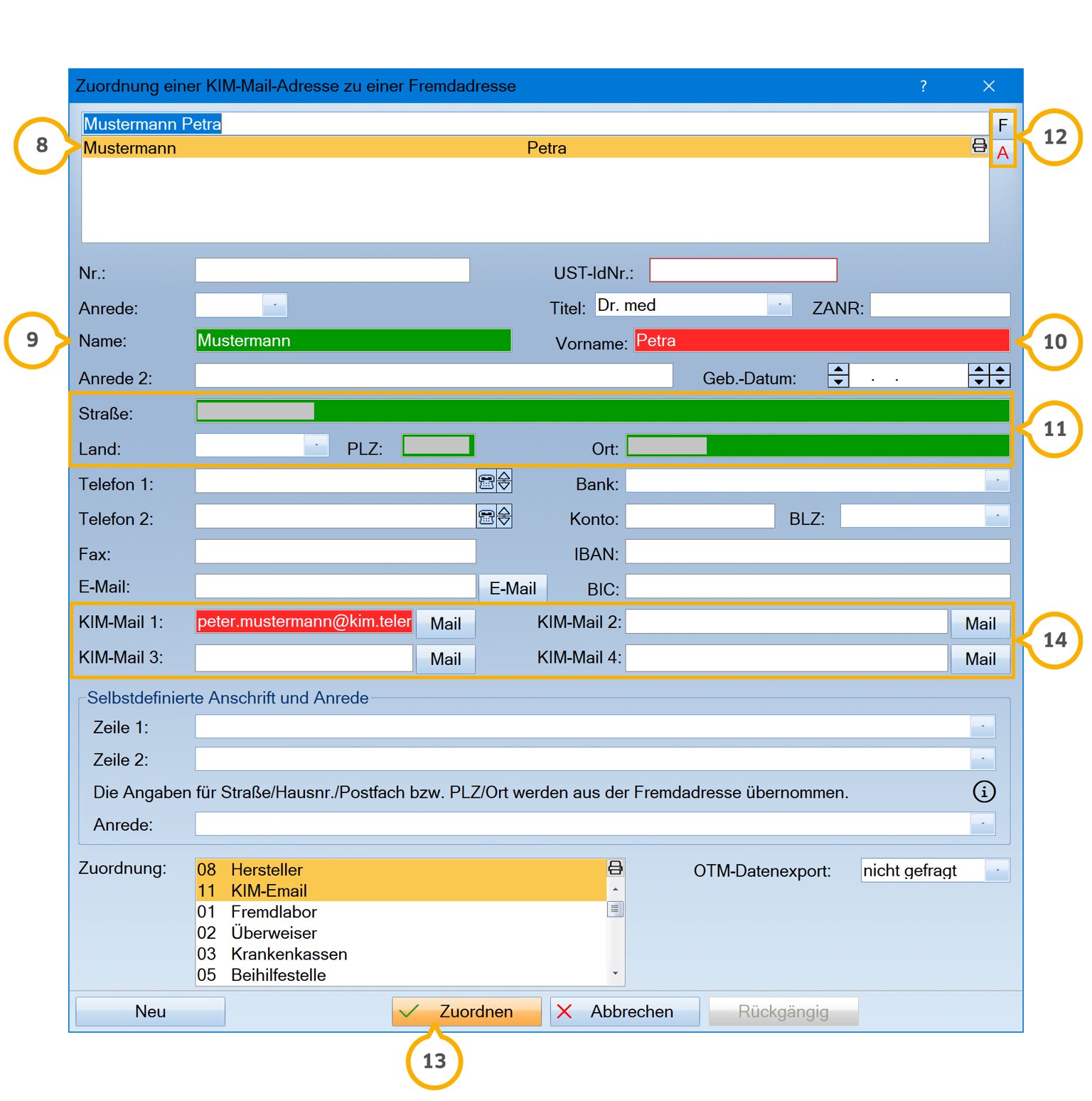Select 05 Beihilfestelle in Zuordnung list

coord(401,975)
